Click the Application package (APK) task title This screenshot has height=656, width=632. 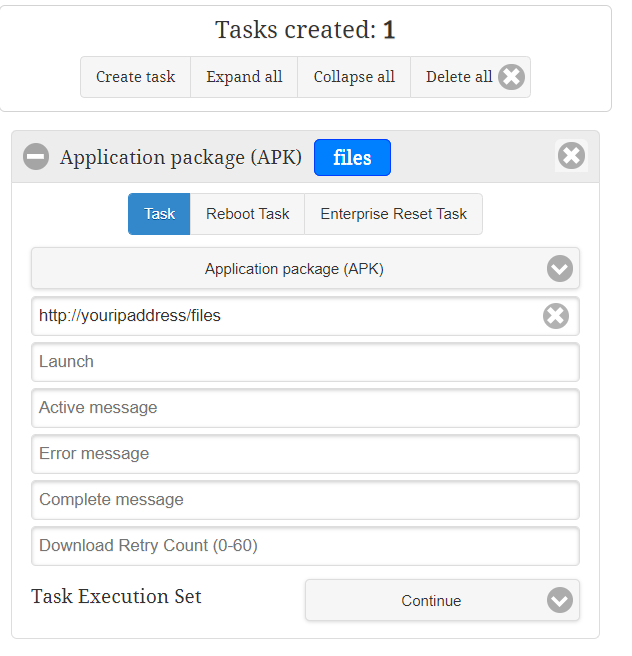tap(181, 158)
